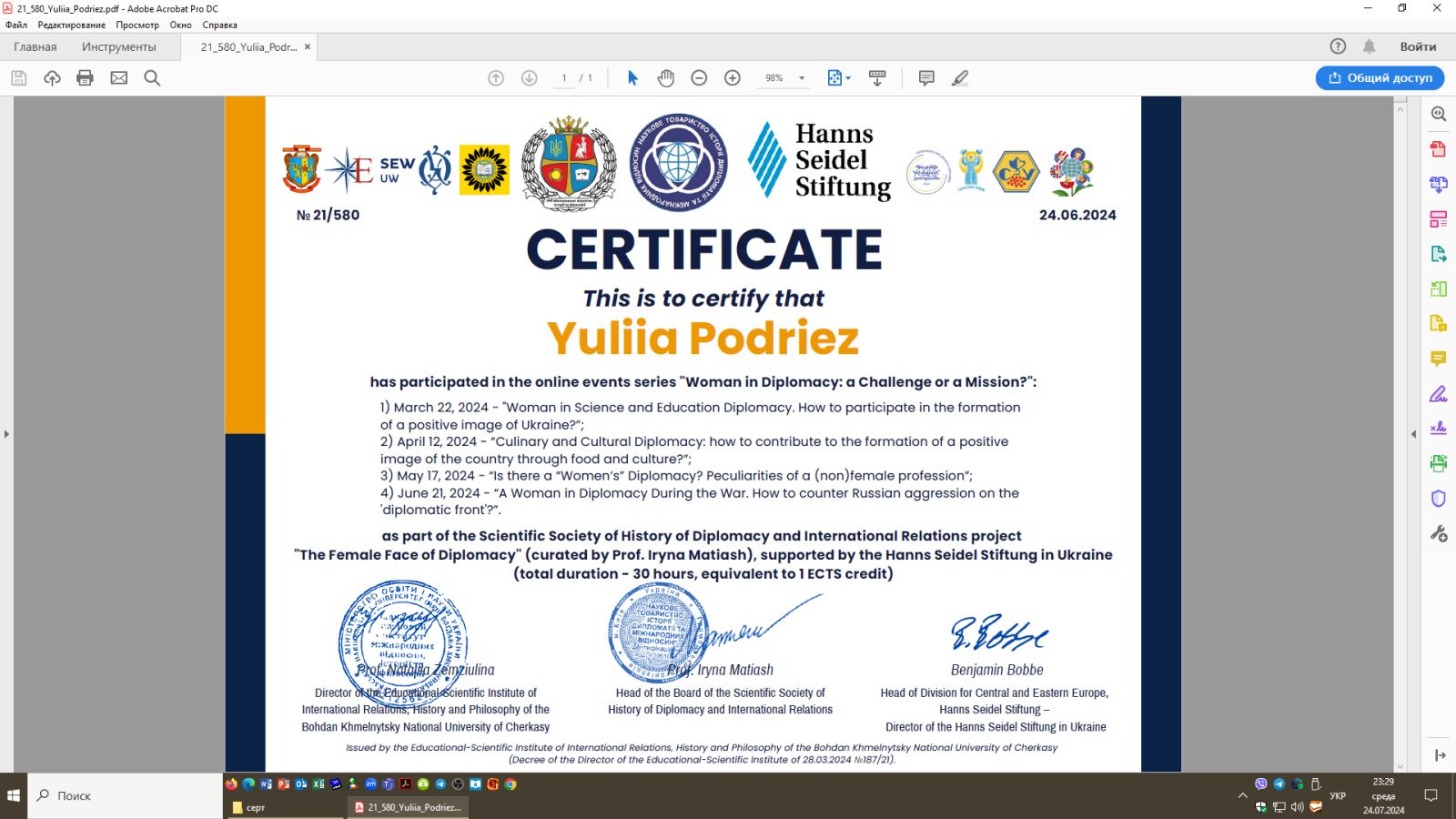This screenshot has width=1456, height=819.
Task: Click the Общий доступ share button
Action: click(1380, 78)
